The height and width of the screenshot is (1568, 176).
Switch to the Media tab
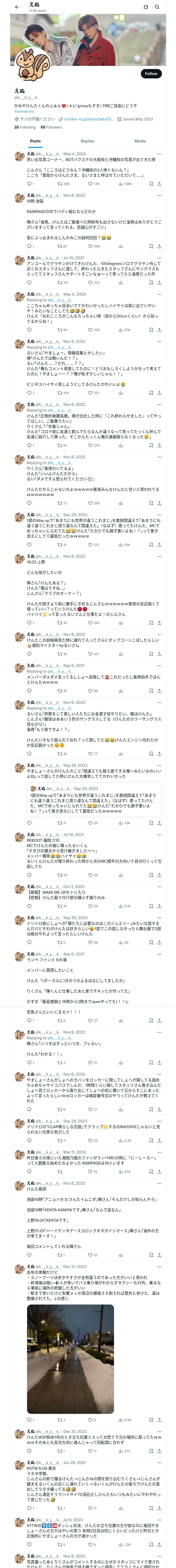[x=140, y=141]
